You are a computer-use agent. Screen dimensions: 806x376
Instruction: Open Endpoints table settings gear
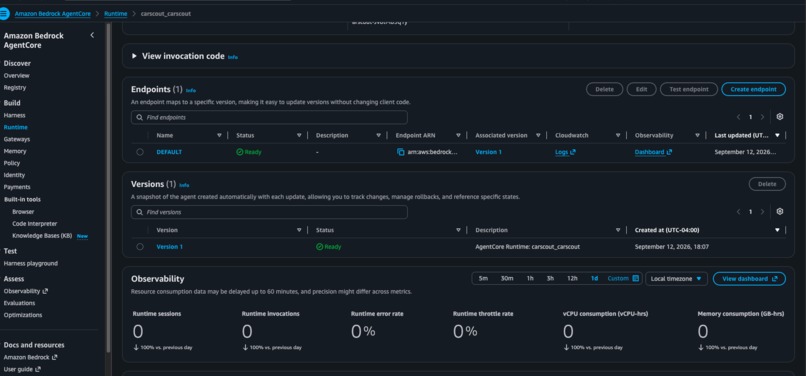[780, 117]
